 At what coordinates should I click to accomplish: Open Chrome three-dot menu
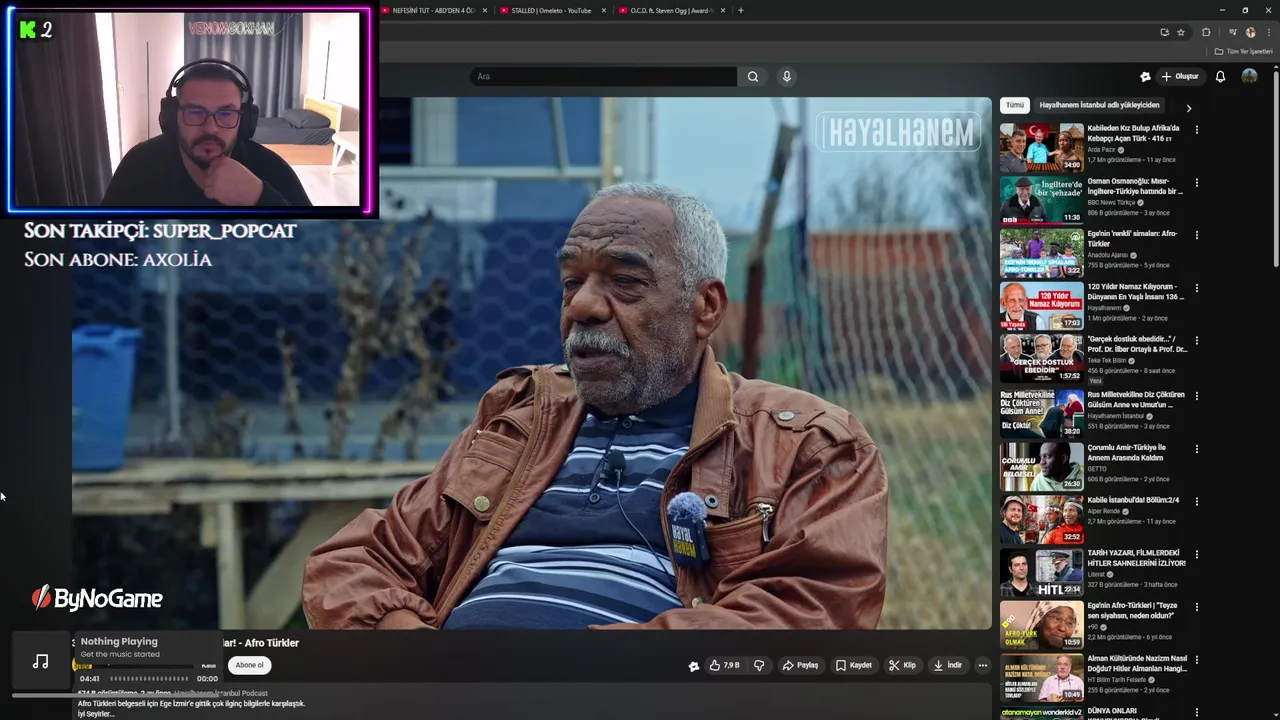pyautogui.click(x=1269, y=32)
